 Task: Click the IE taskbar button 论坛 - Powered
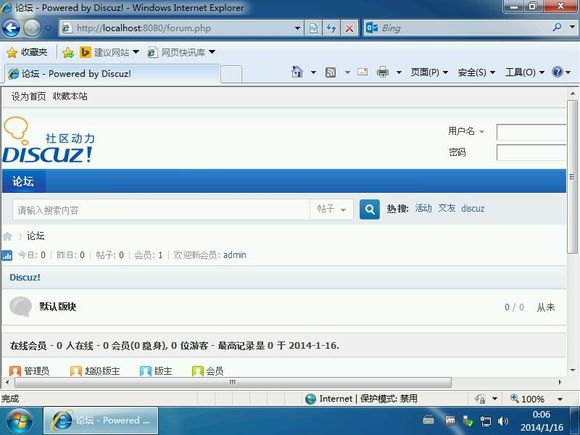coord(101,420)
